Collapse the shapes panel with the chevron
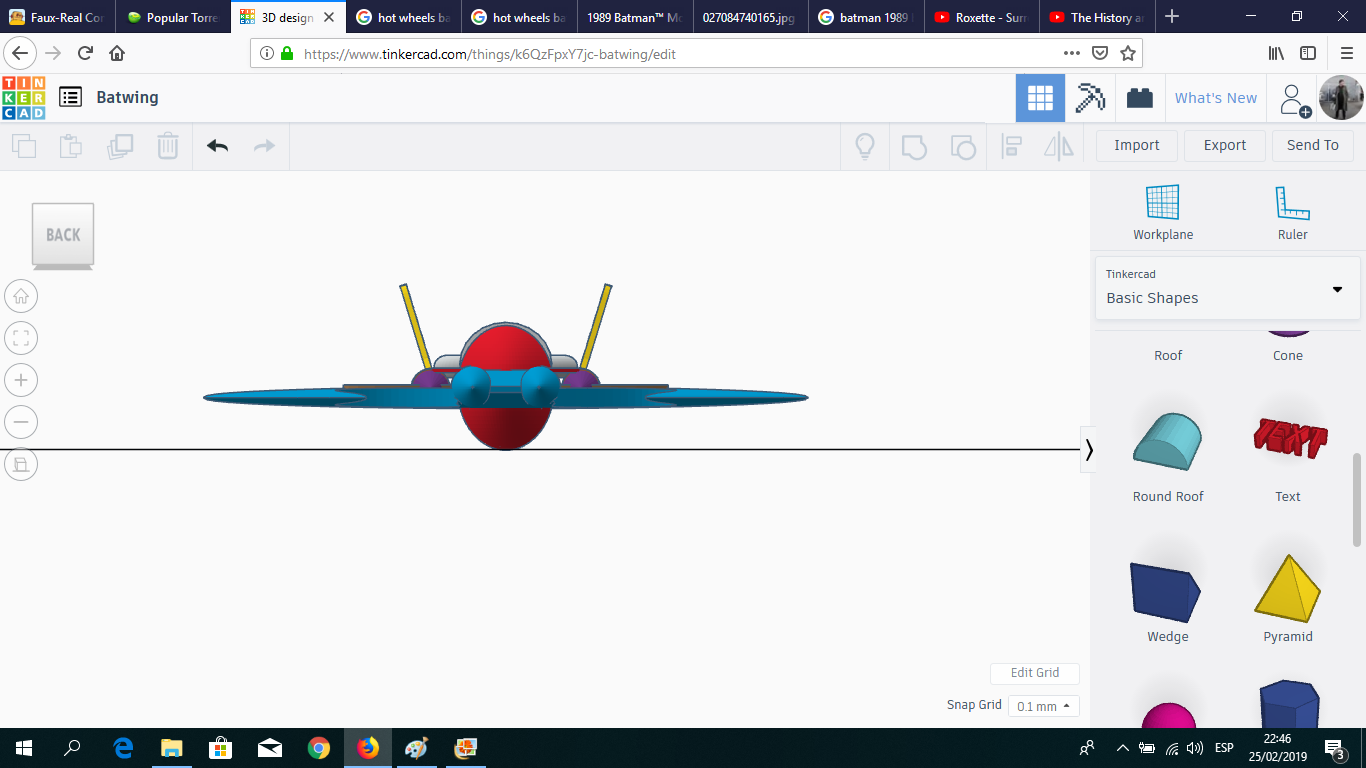 1089,450
